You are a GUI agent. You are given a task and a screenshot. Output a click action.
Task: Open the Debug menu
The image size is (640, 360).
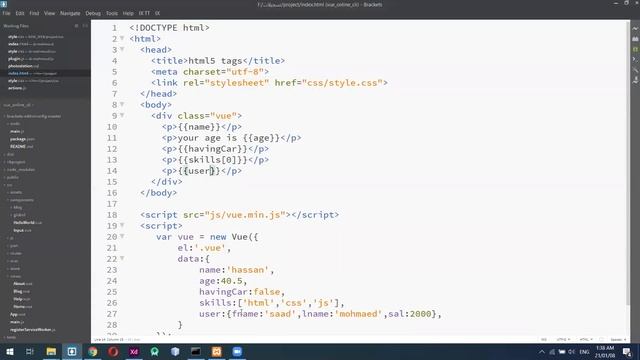[93, 13]
